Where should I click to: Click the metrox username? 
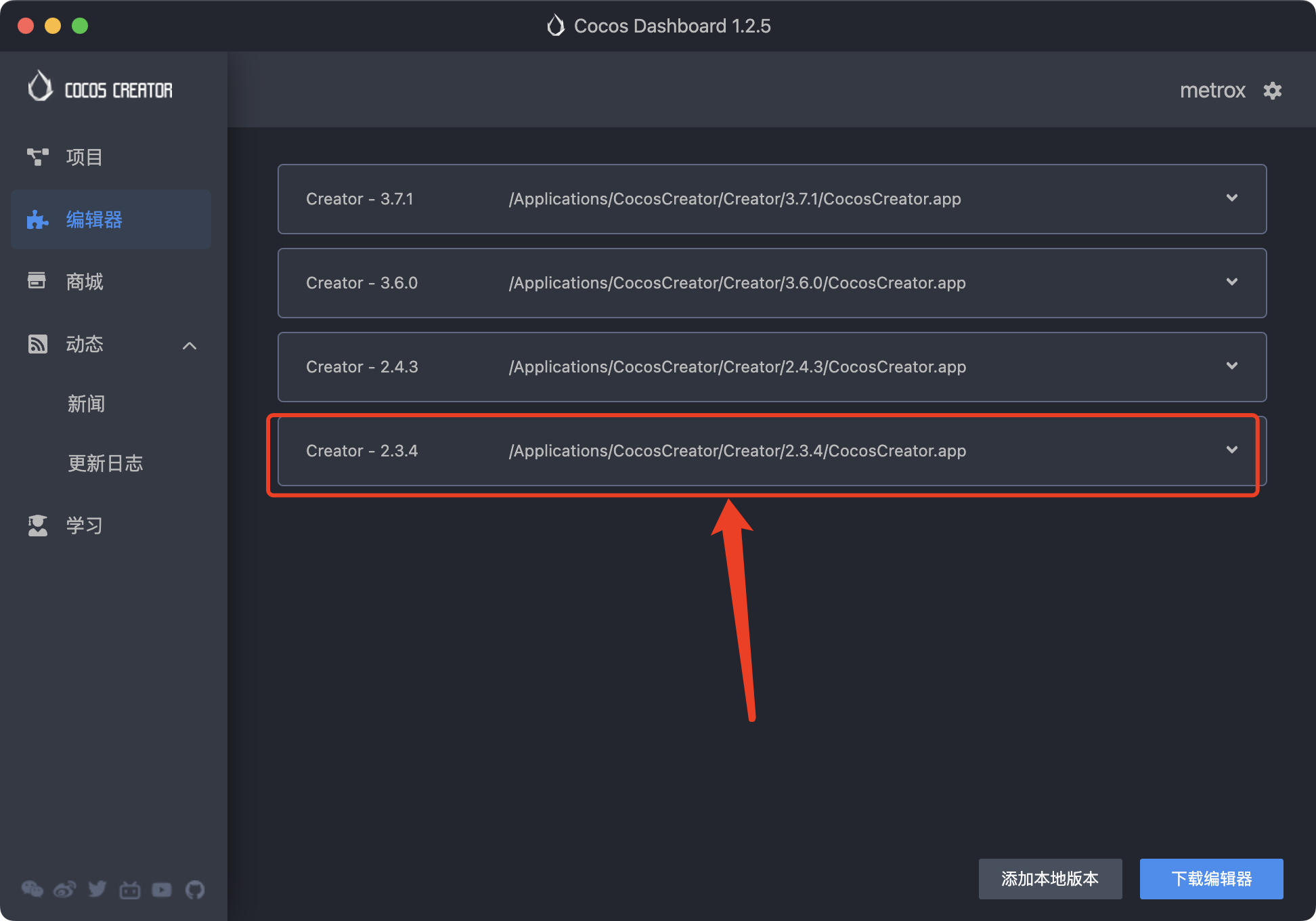(1212, 91)
